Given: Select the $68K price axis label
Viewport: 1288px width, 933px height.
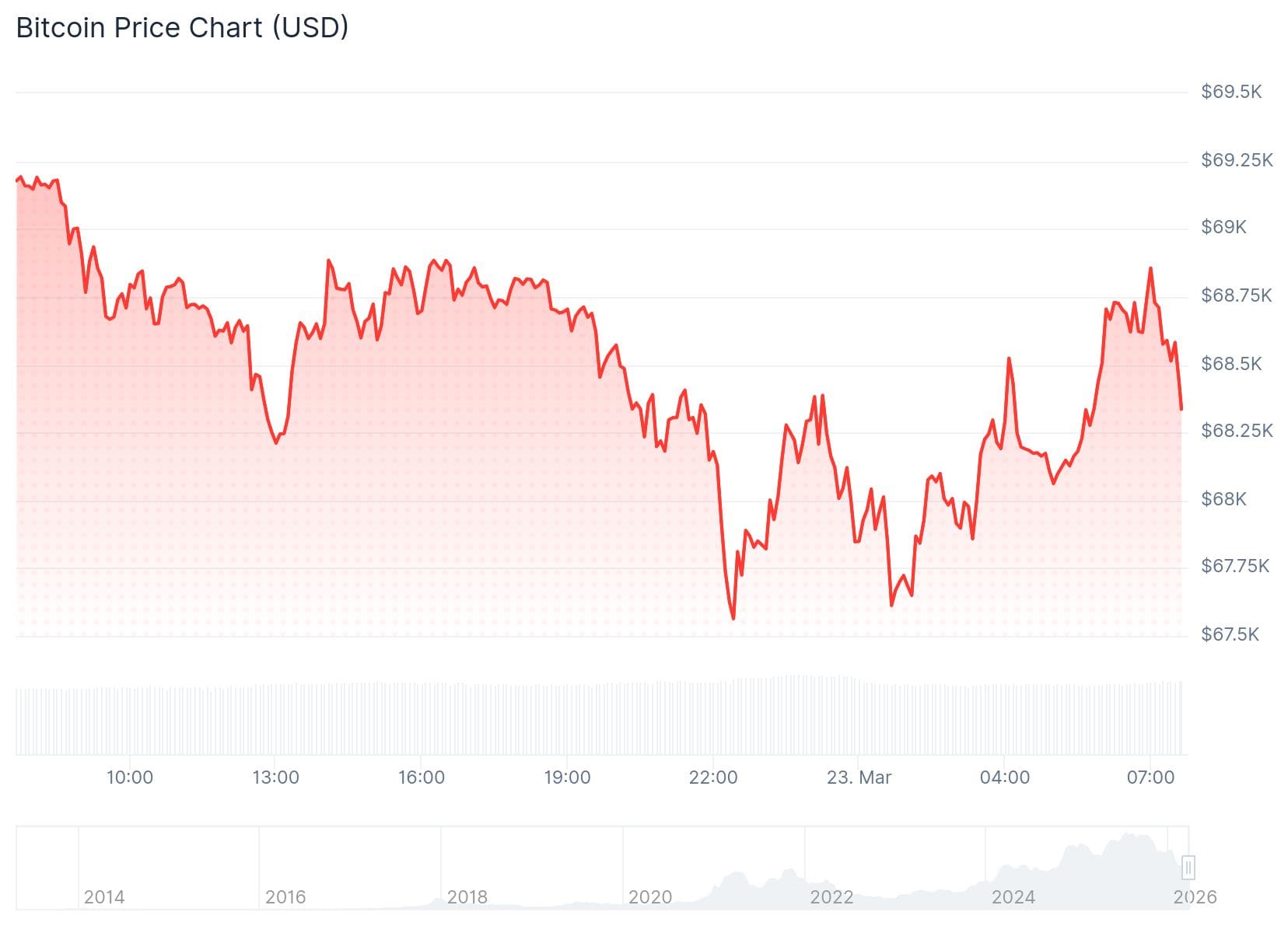Looking at the screenshot, I should [x=1223, y=499].
